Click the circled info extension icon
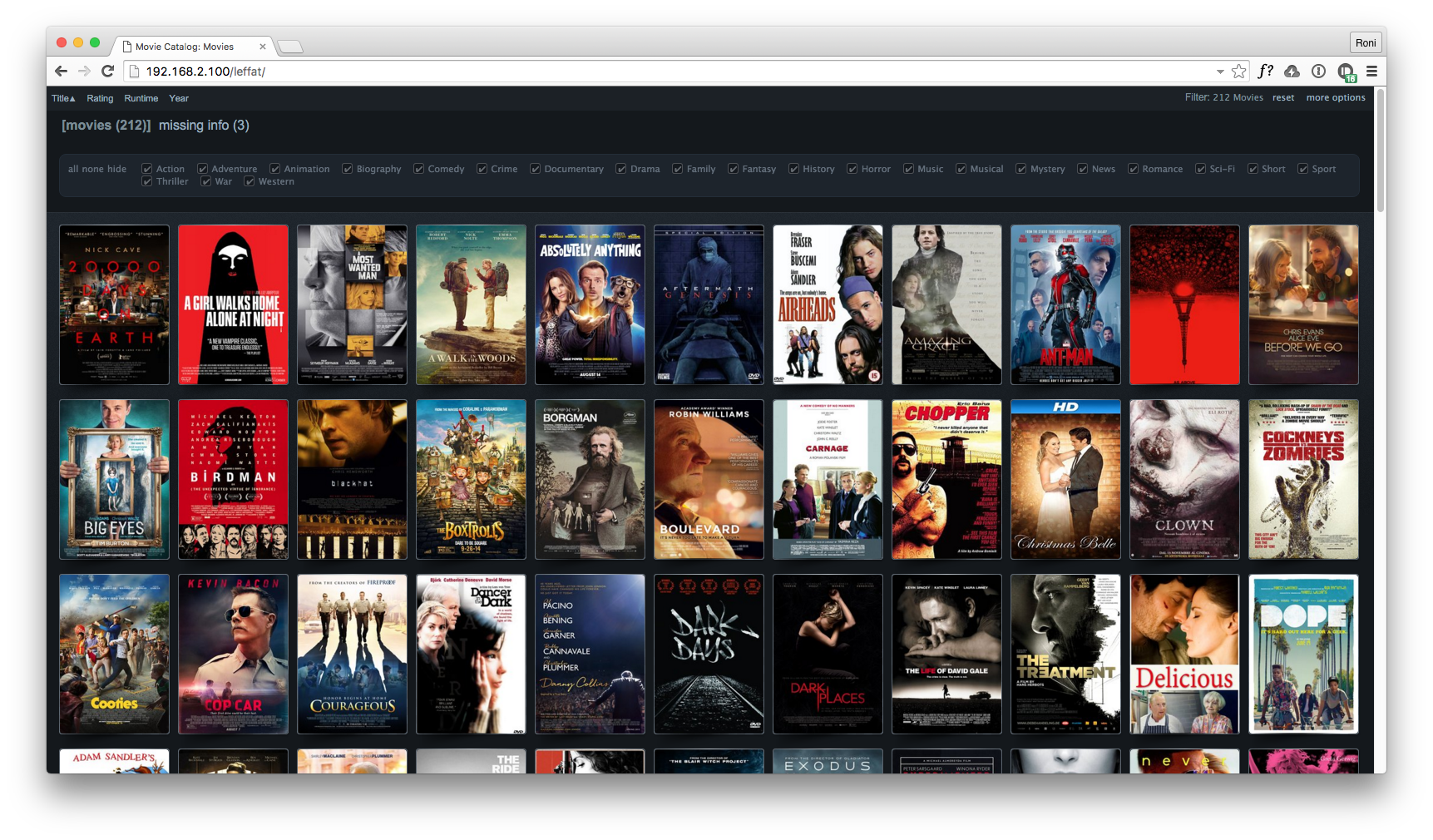This screenshot has height=840, width=1433. 1318,72
